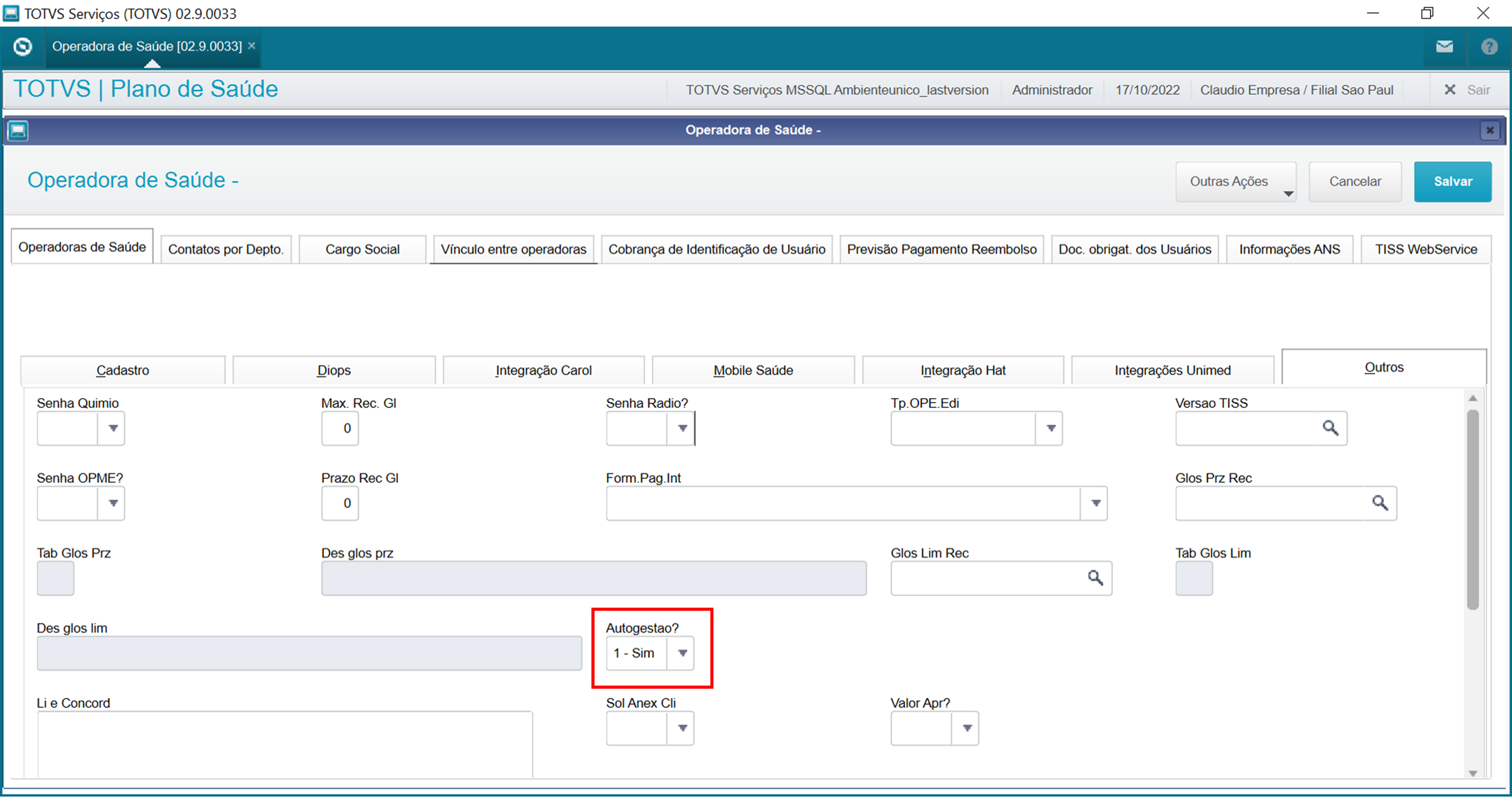The height and width of the screenshot is (798, 1512).
Task: Click the Glos Lim Rec search magnifier
Action: pyautogui.click(x=1095, y=578)
